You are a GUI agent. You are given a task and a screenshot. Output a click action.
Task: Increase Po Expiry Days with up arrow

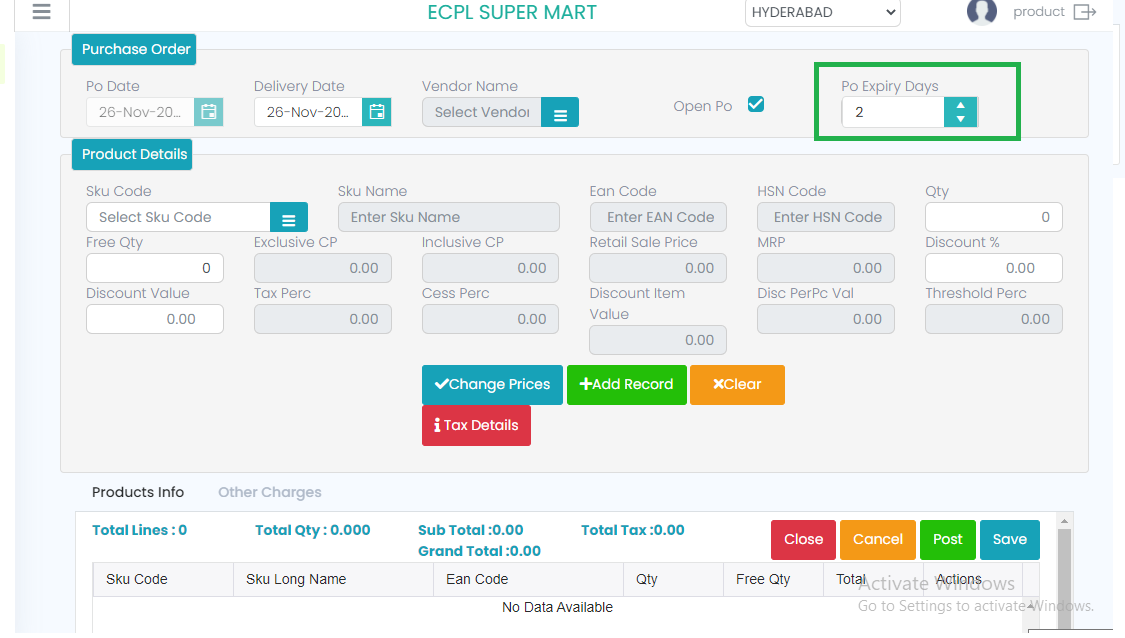tap(961, 105)
